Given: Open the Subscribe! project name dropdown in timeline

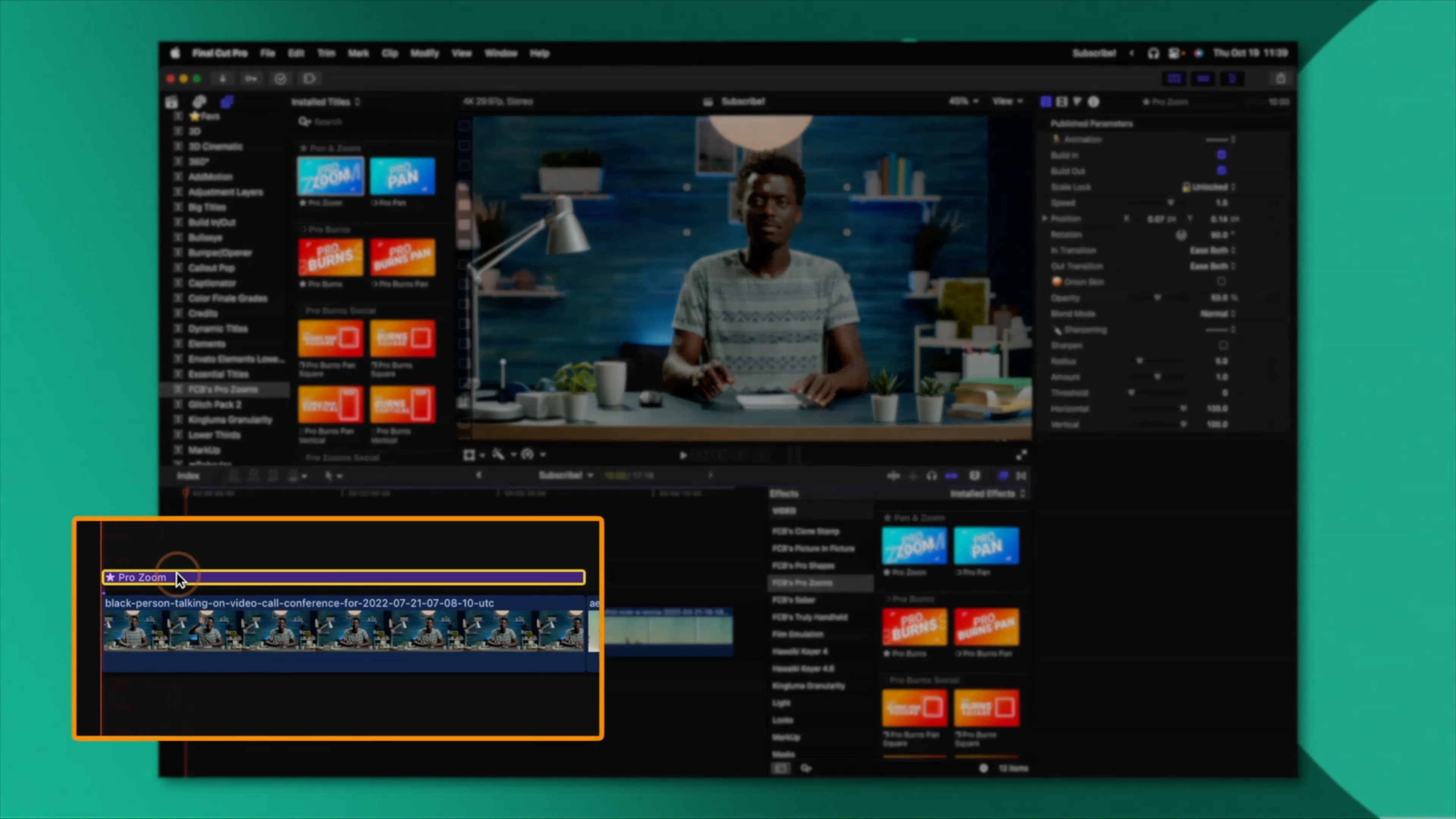Looking at the screenshot, I should (565, 475).
